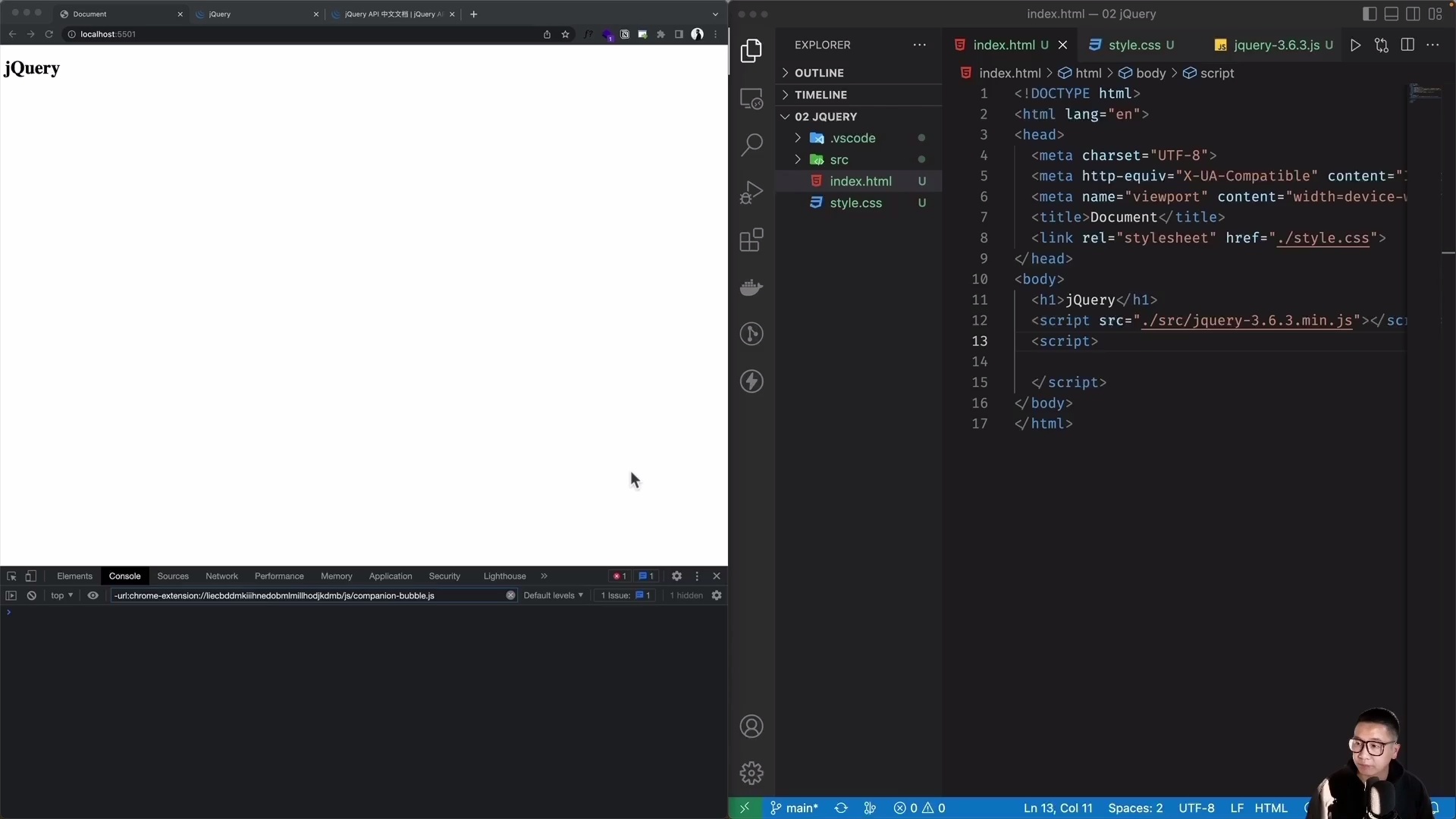The height and width of the screenshot is (819, 1456).
Task: Switch to the Network tab in DevTools
Action: [x=221, y=576]
